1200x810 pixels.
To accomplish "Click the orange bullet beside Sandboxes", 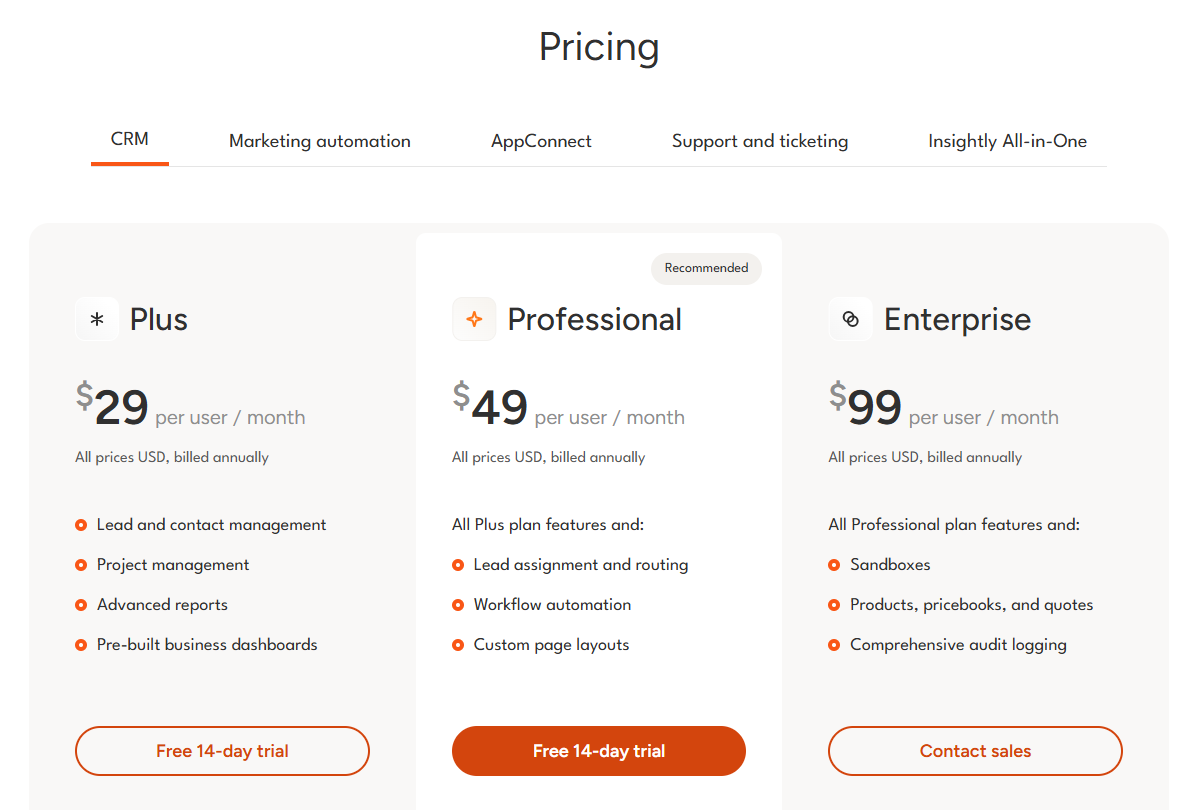I will coord(834,565).
